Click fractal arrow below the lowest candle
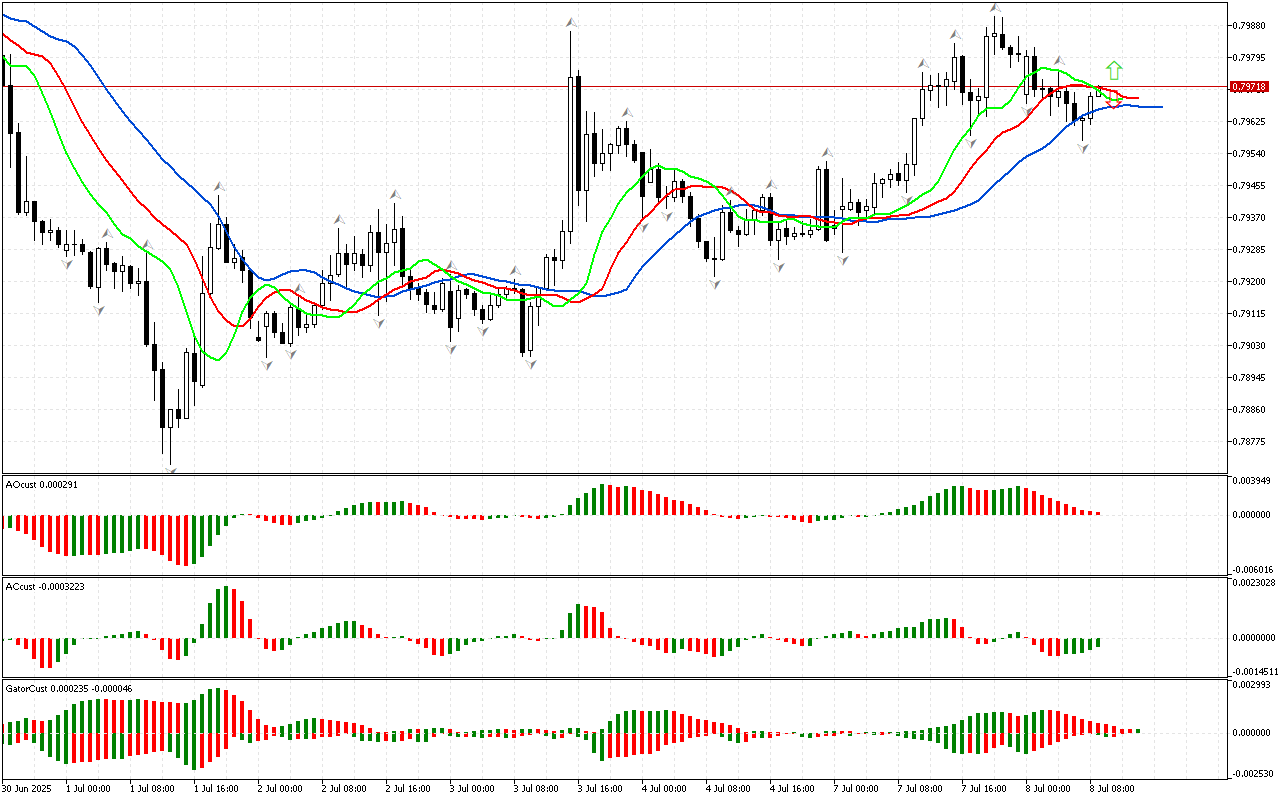This screenshot has width=1280, height=800. pyautogui.click(x=171, y=470)
